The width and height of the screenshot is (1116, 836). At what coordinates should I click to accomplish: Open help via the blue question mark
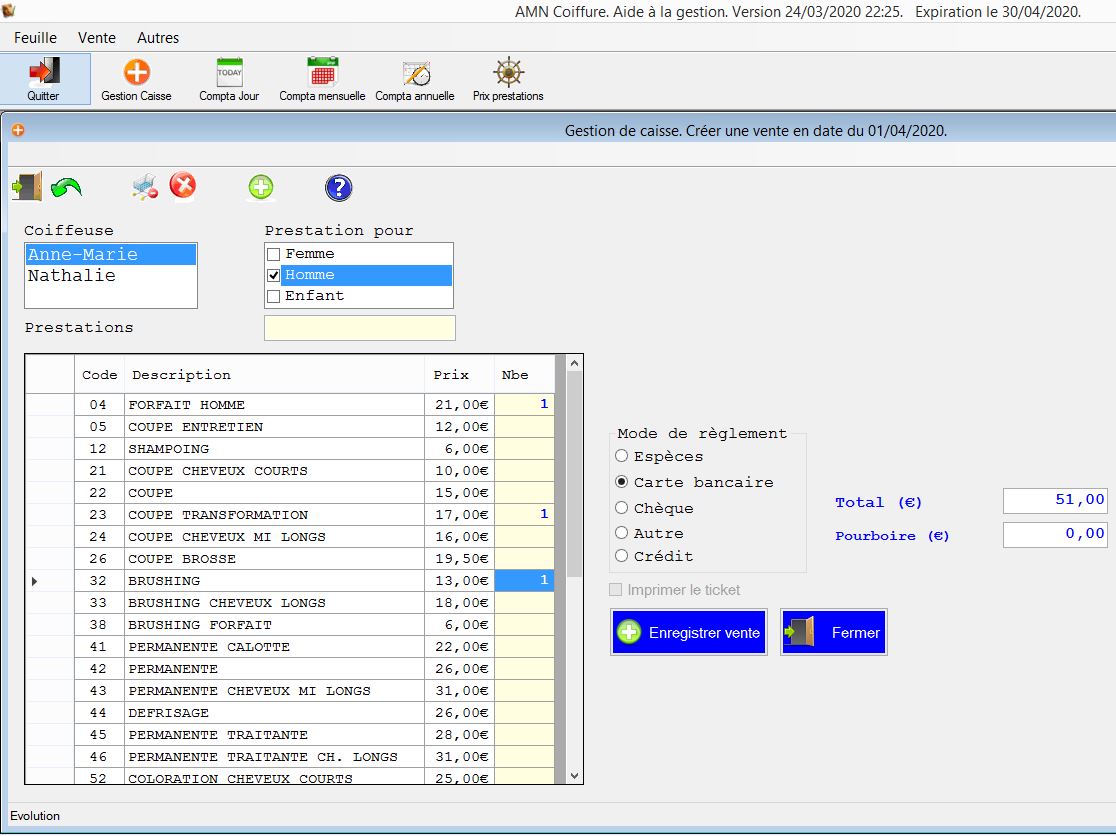(x=338, y=186)
